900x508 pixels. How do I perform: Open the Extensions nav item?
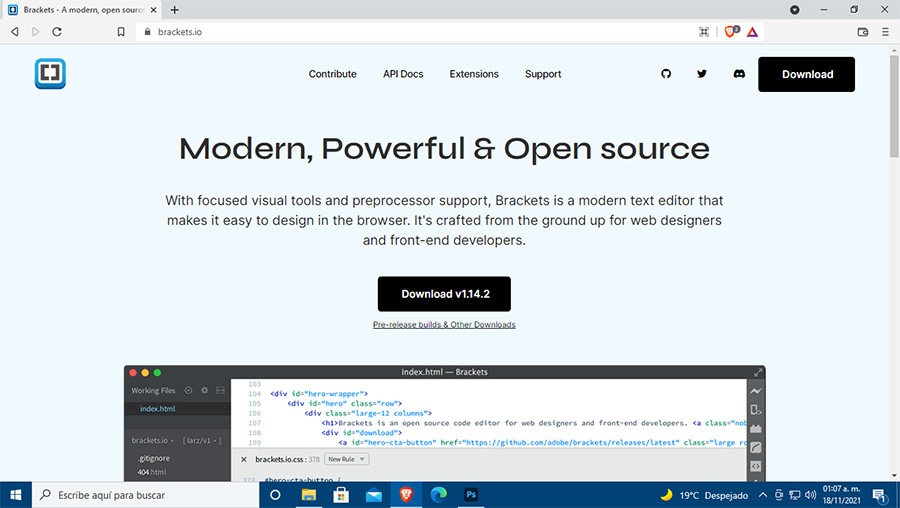click(474, 74)
